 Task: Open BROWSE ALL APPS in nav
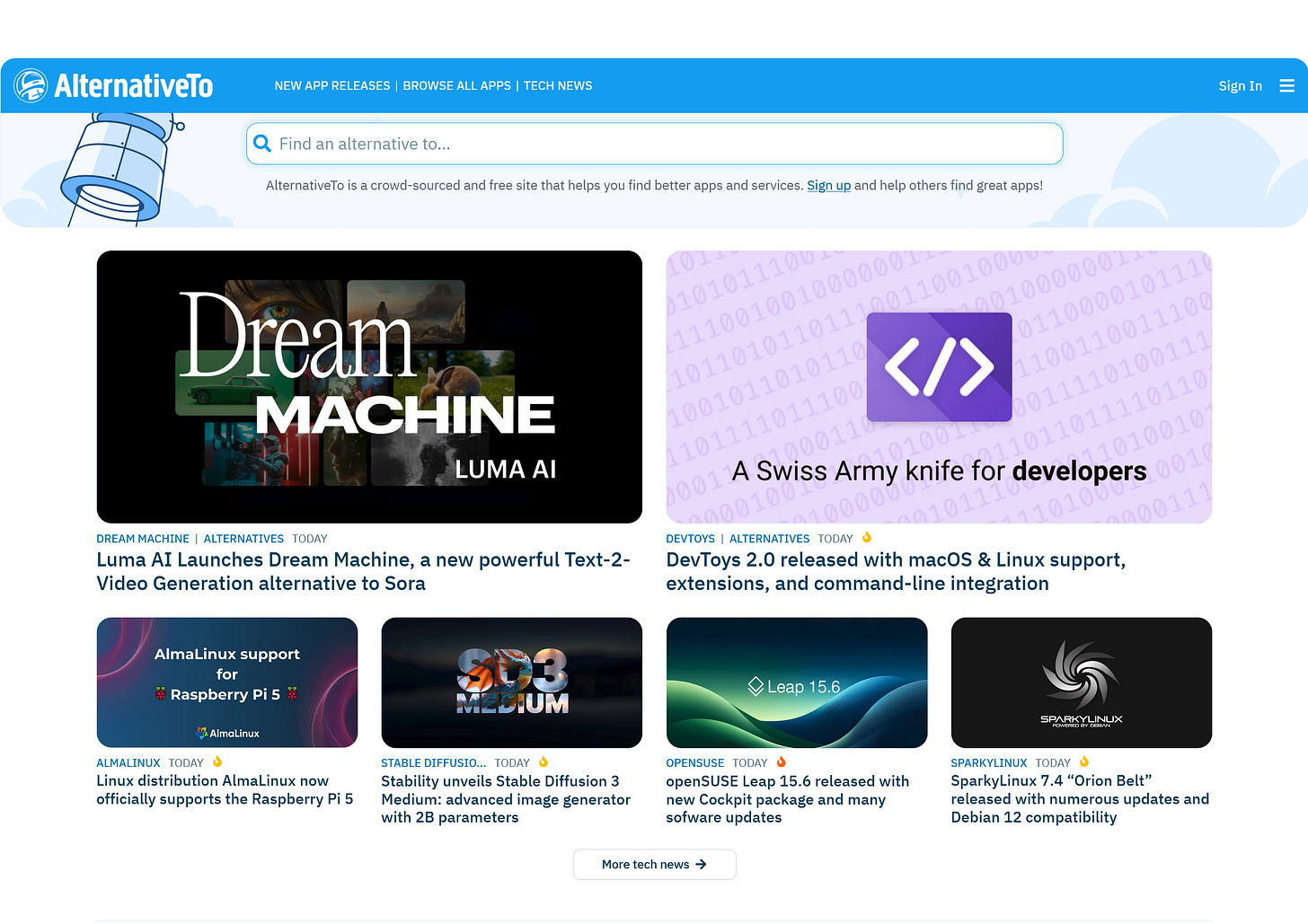456,86
